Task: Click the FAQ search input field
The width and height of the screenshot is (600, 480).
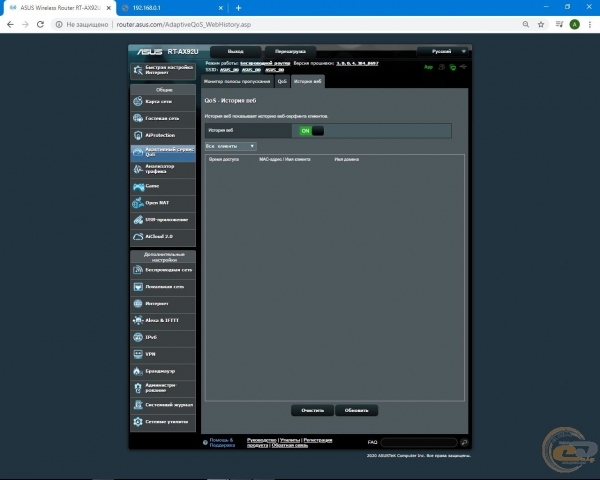Action: [419, 442]
